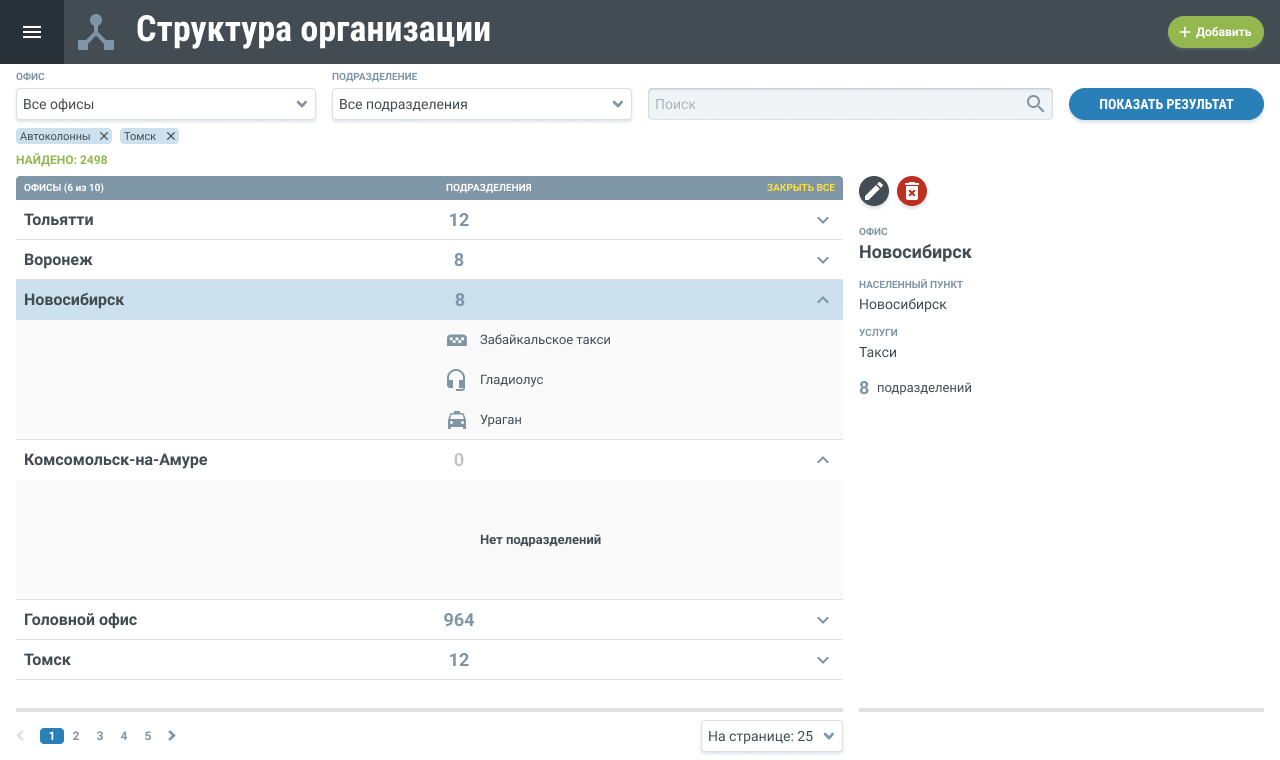
Task: Expand the Тольятти office row
Action: pyautogui.click(x=823, y=220)
